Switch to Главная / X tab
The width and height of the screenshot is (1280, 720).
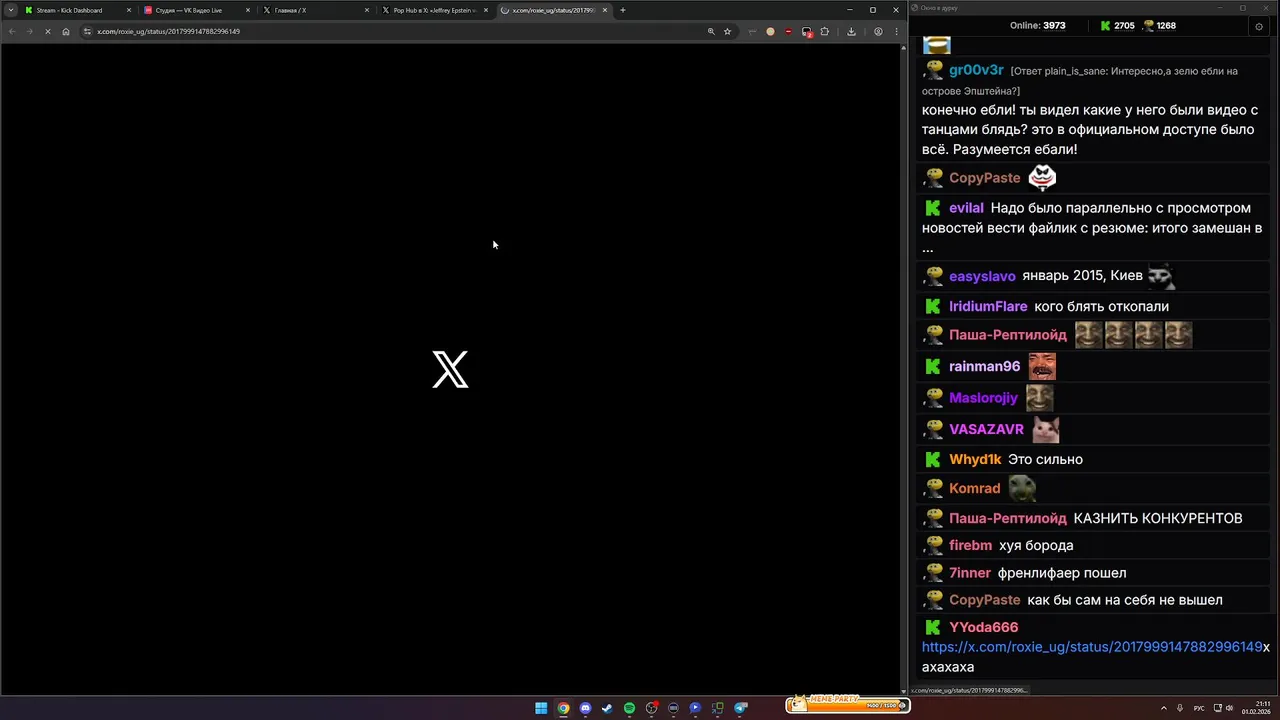[315, 10]
